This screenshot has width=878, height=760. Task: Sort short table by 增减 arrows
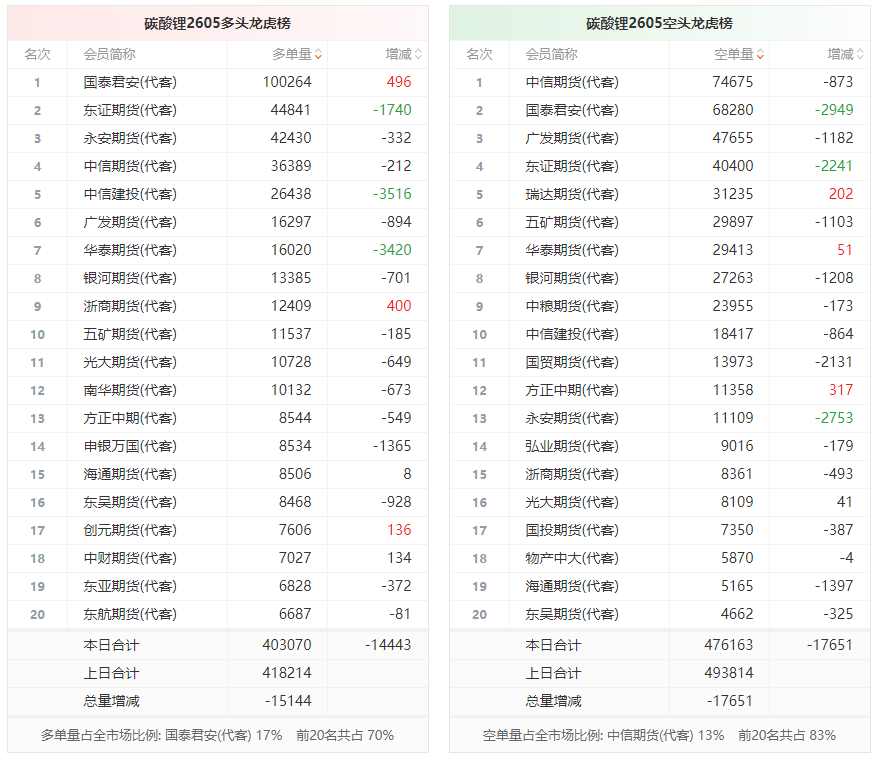[x=861, y=54]
